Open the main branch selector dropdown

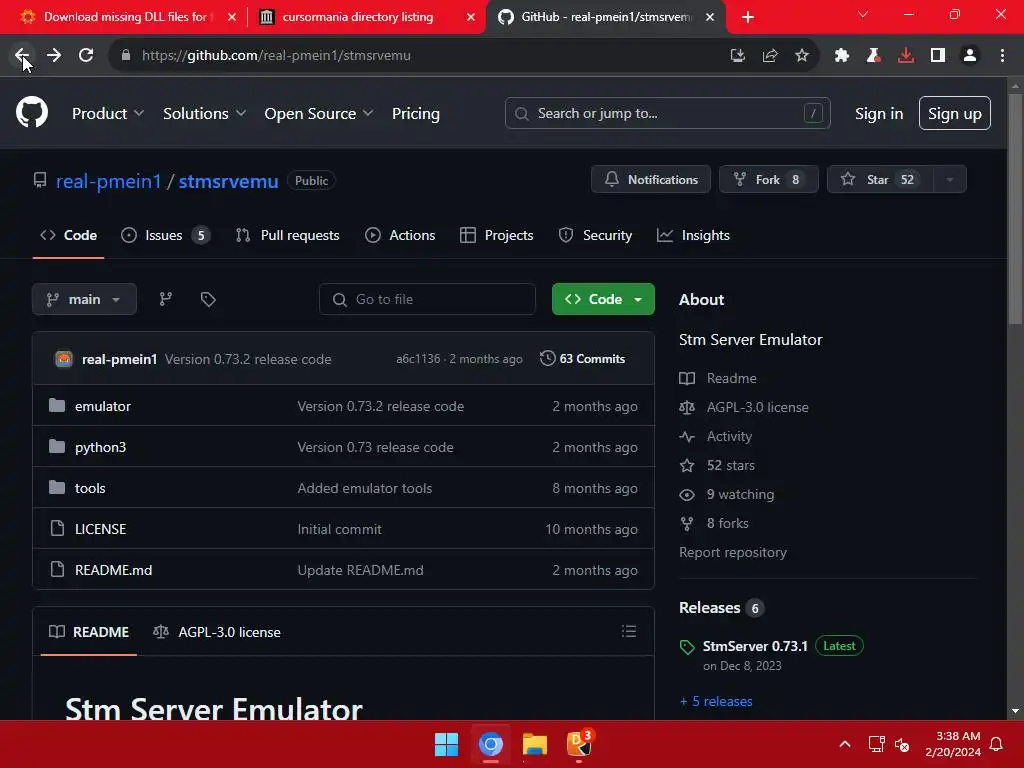(x=84, y=299)
